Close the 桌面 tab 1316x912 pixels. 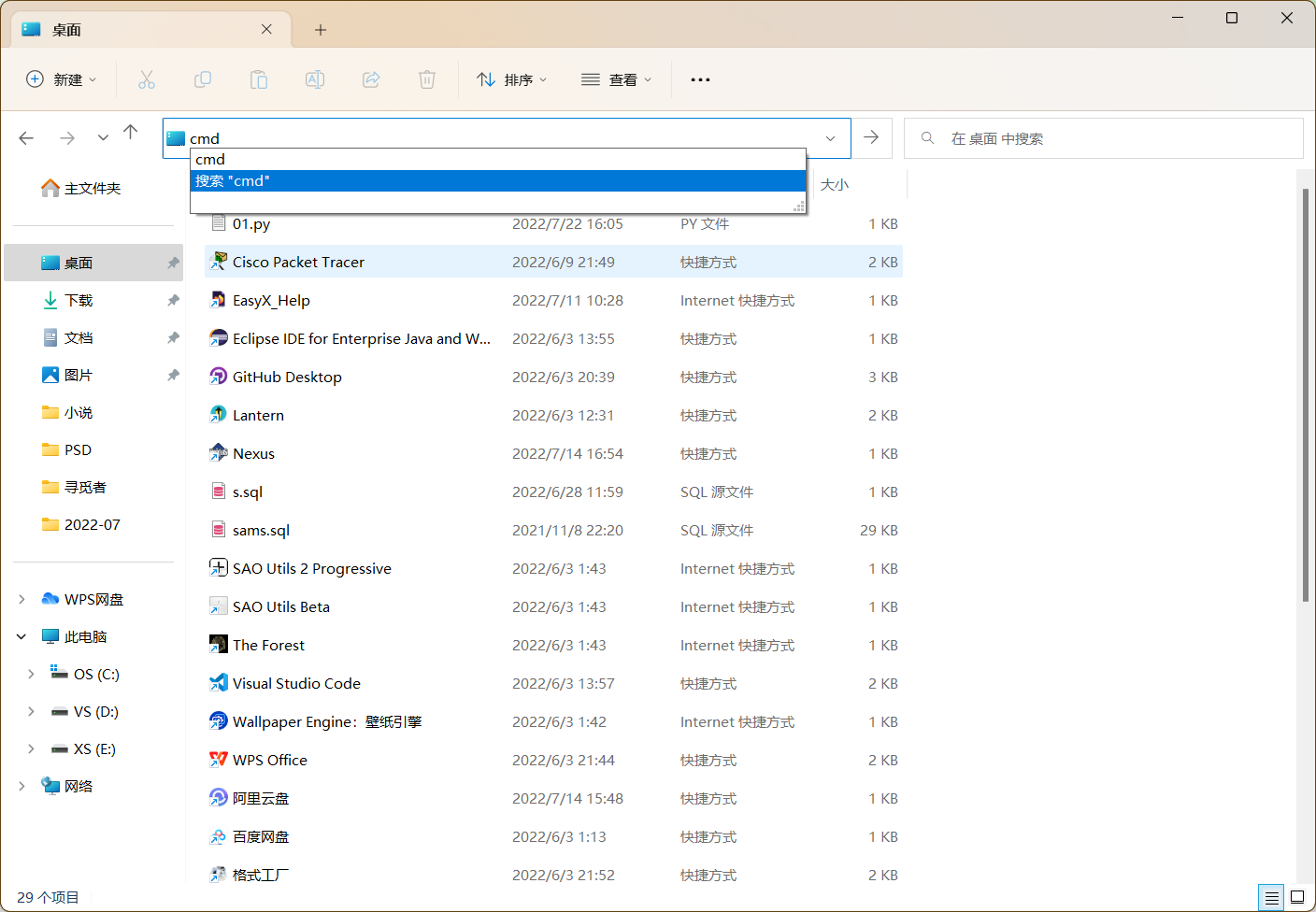(266, 29)
